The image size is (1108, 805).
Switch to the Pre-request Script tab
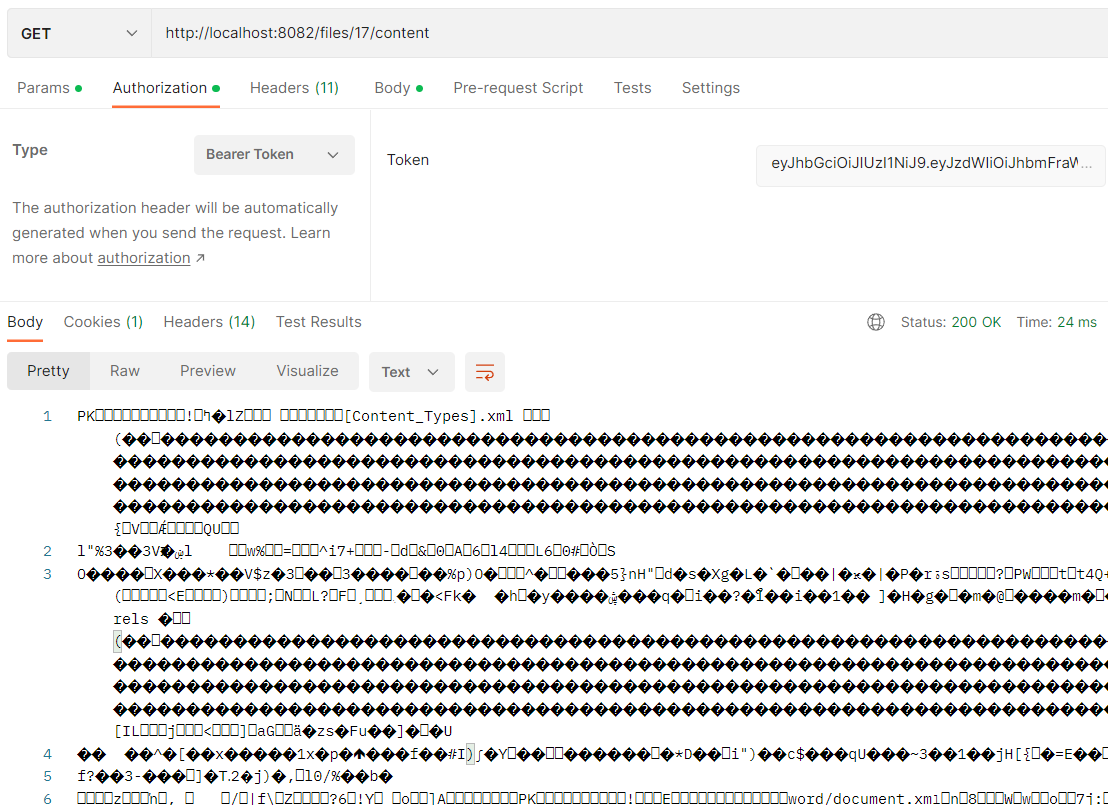(518, 88)
